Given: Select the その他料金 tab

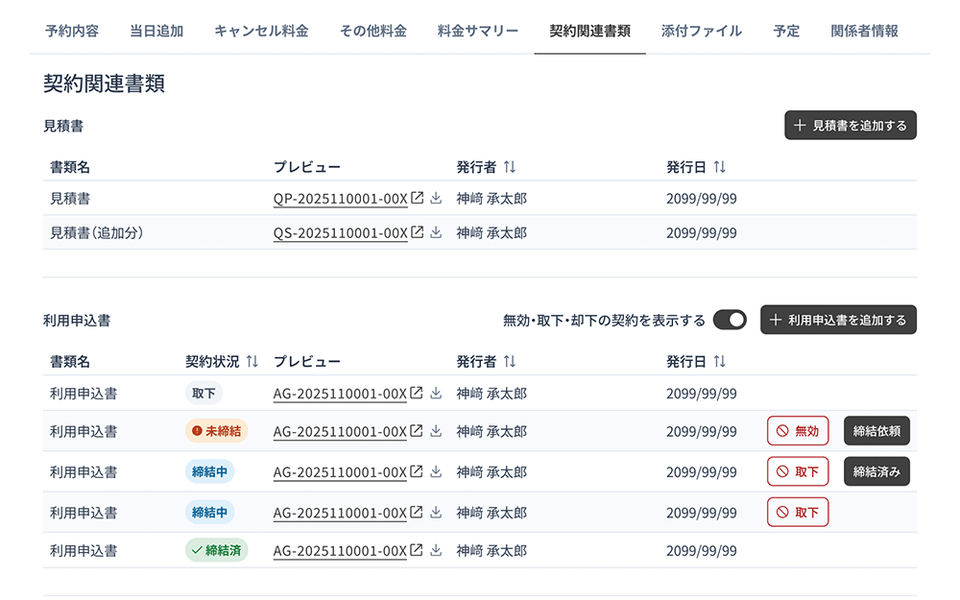Looking at the screenshot, I should pyautogui.click(x=373, y=31).
